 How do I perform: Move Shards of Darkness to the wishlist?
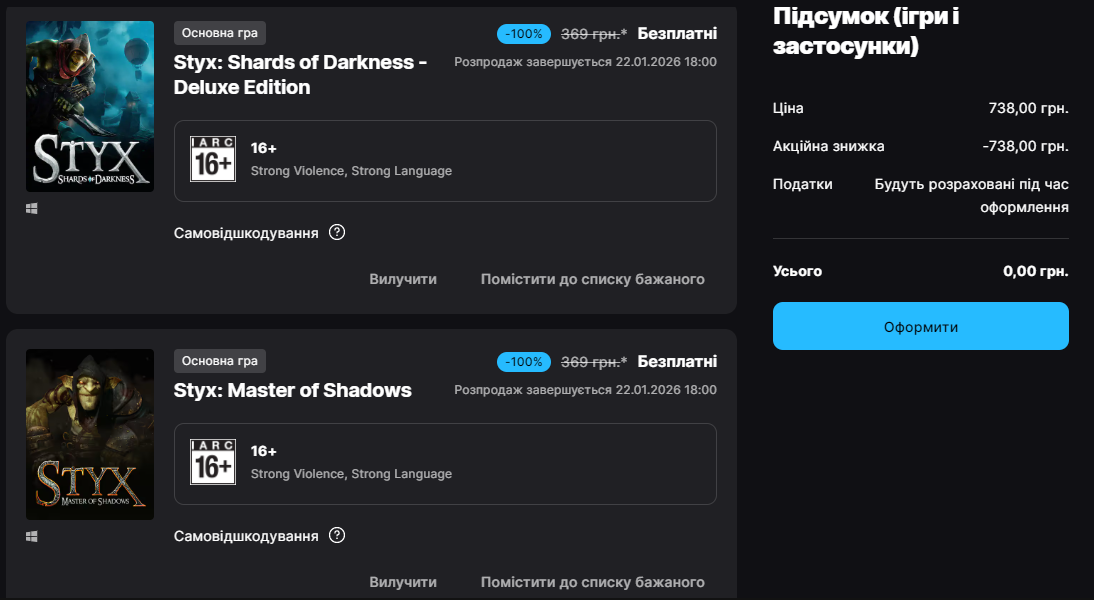[x=592, y=279]
